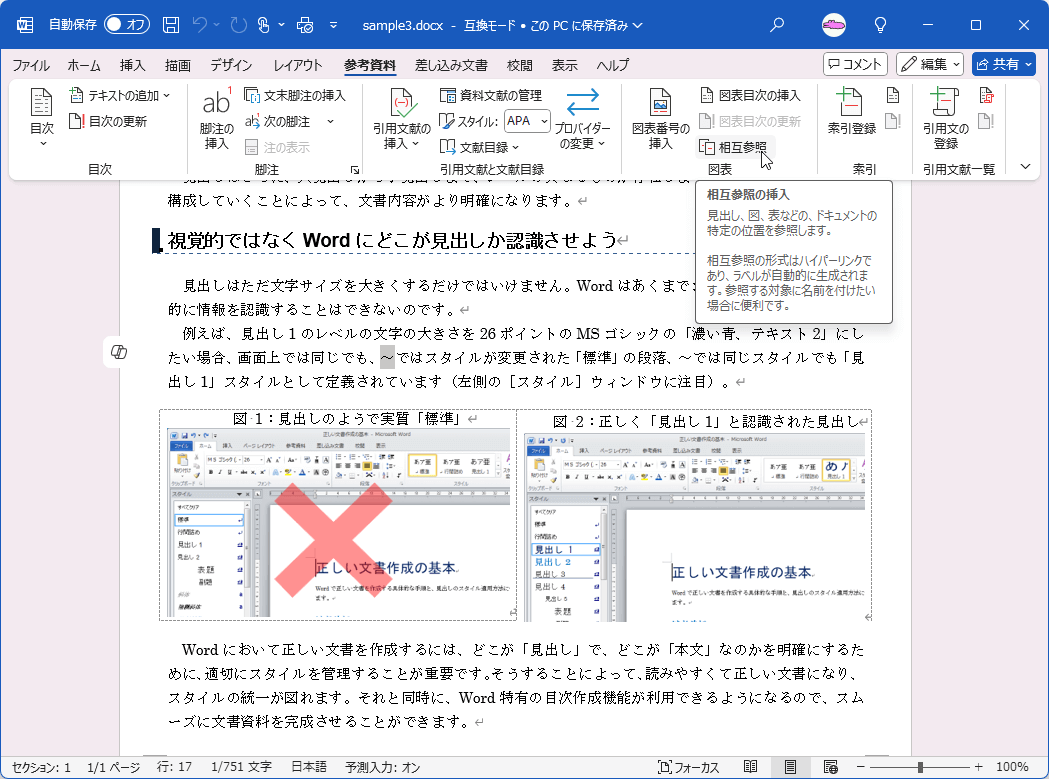
Task: Open the 目次 (Table of Contents) gallery
Action: (x=40, y=118)
